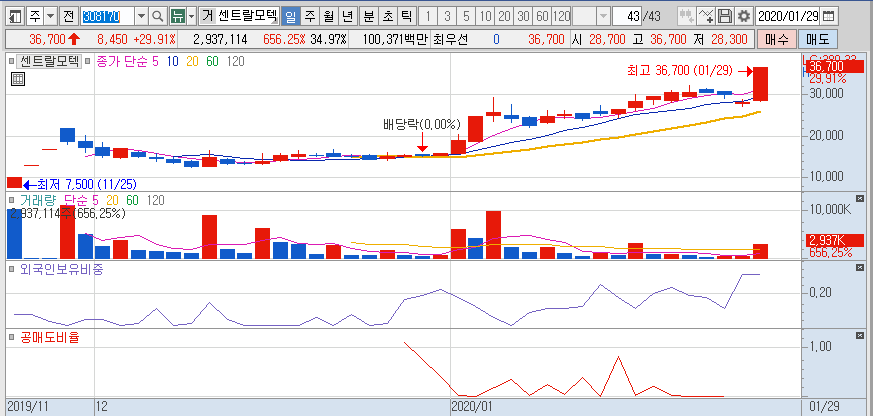Screen dimensions: 873x416
Task: Click the 최고 36,700 (01/29) marker label
Action: (x=679, y=71)
